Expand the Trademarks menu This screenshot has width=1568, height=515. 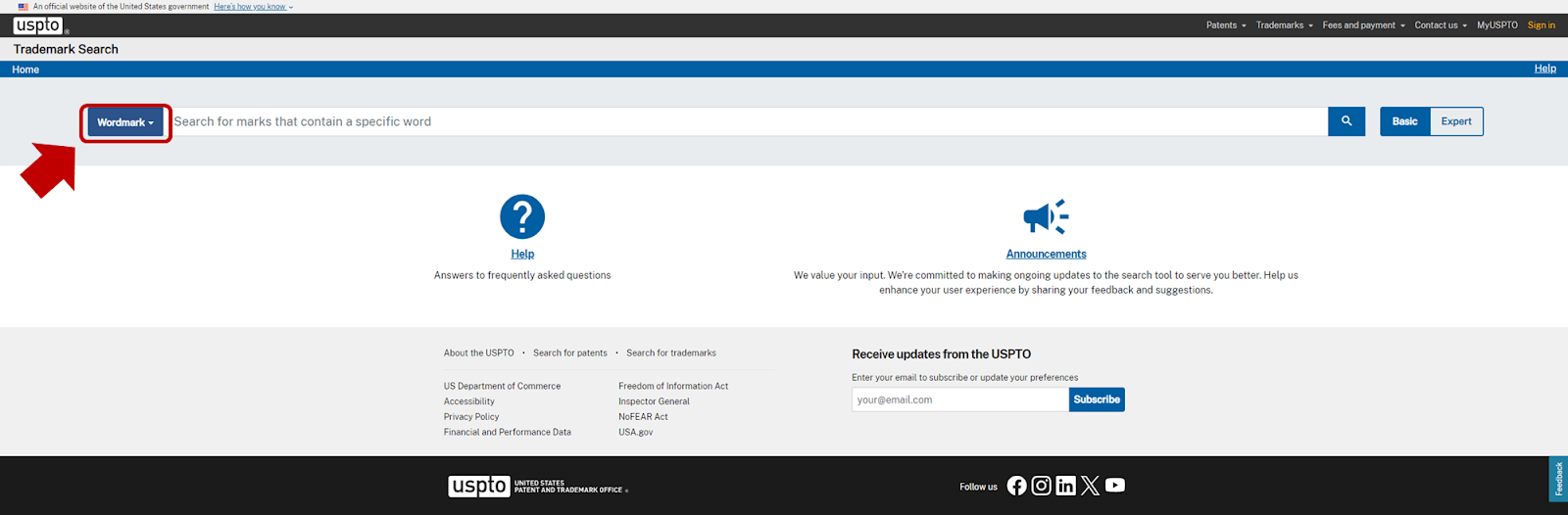[1285, 25]
